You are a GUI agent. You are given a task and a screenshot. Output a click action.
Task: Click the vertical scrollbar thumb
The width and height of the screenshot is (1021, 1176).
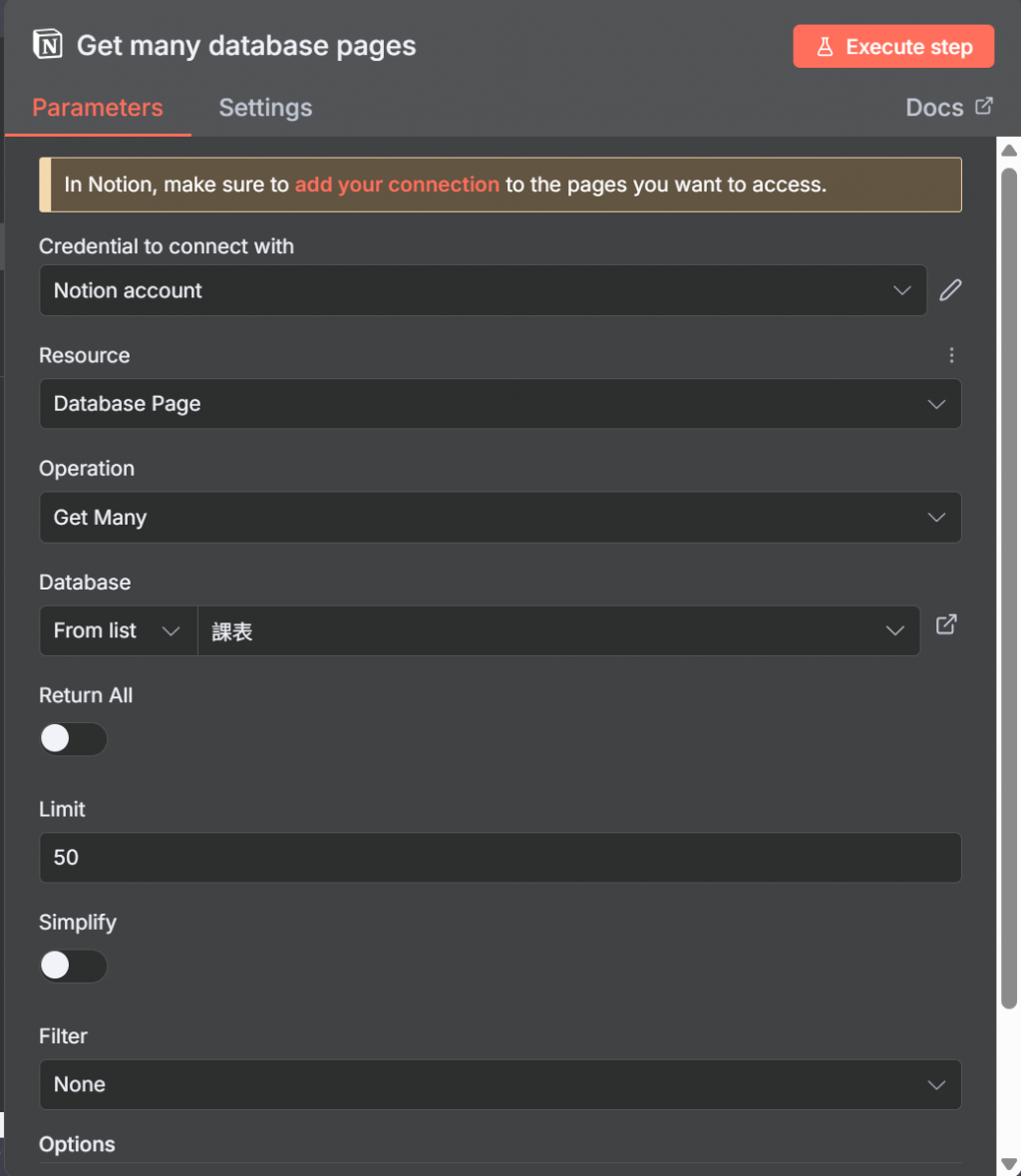(x=1009, y=588)
